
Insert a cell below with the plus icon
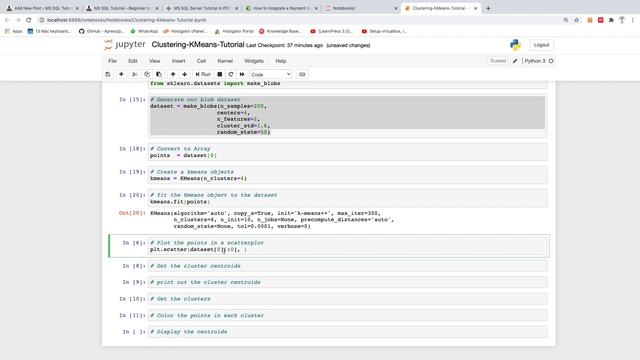point(121,74)
